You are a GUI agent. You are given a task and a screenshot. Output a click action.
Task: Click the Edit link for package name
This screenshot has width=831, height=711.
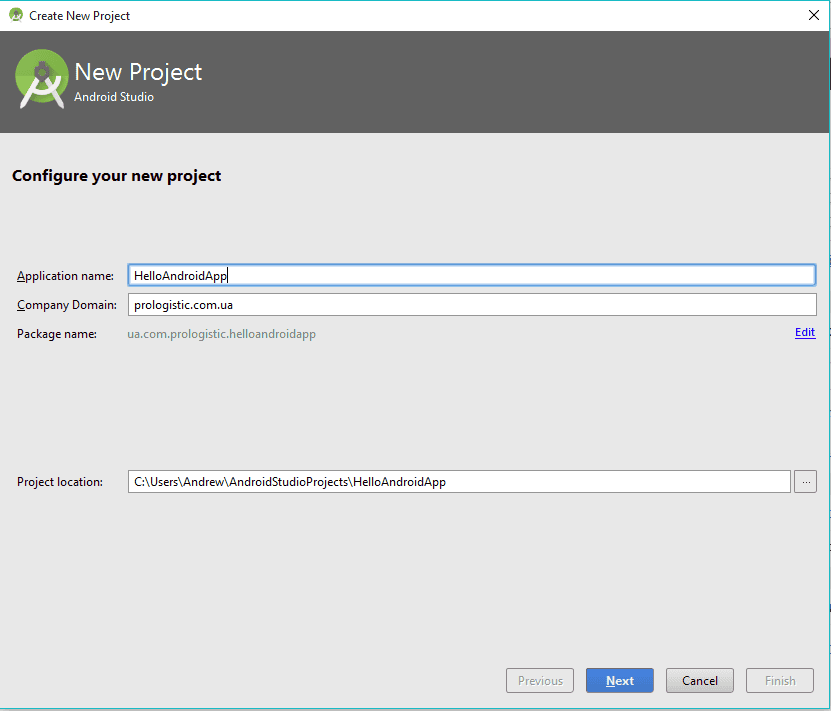tap(805, 332)
